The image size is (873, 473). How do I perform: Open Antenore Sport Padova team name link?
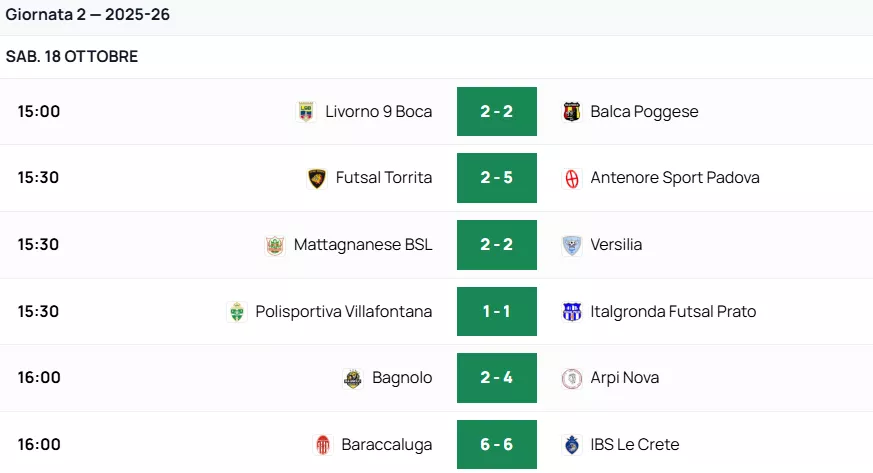[675, 178]
